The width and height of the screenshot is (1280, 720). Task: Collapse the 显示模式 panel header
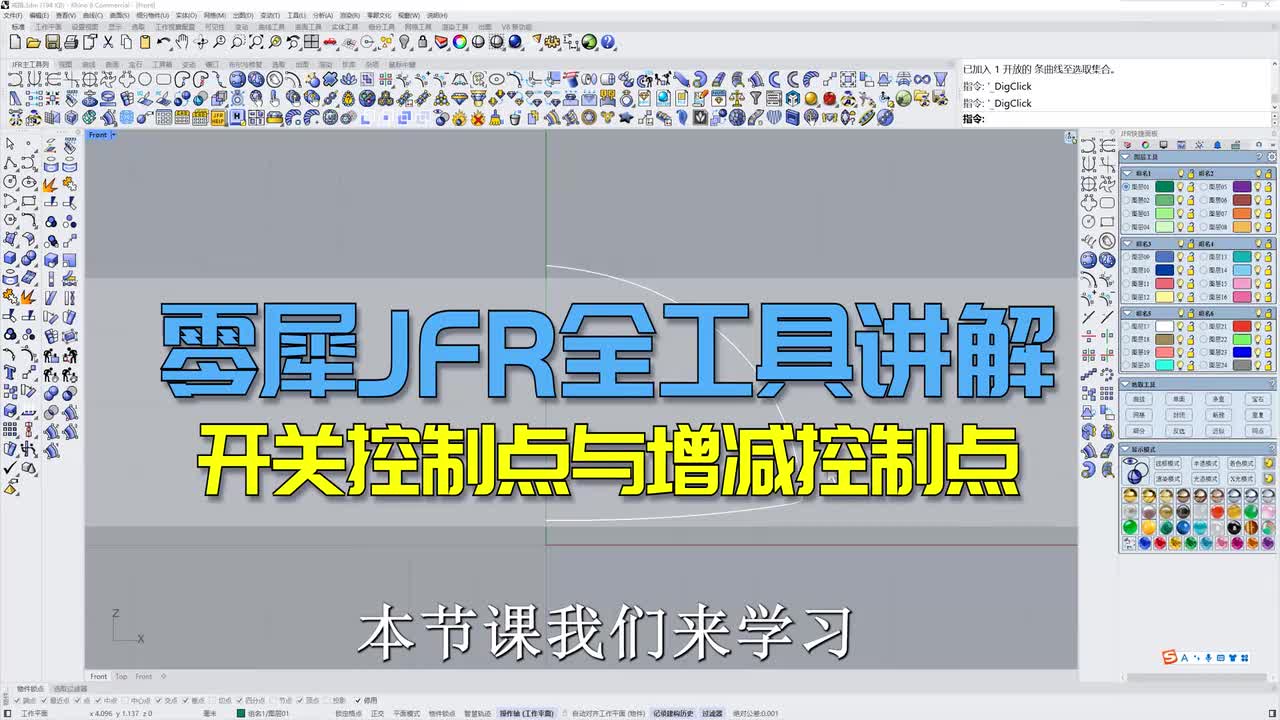click(1126, 449)
